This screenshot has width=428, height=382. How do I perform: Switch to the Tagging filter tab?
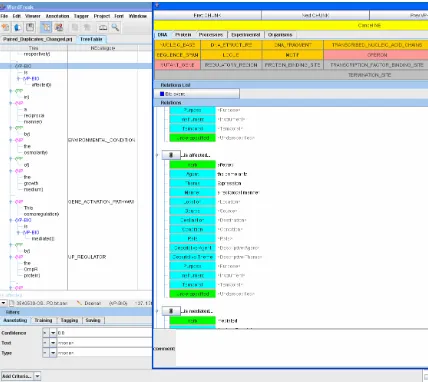69,320
